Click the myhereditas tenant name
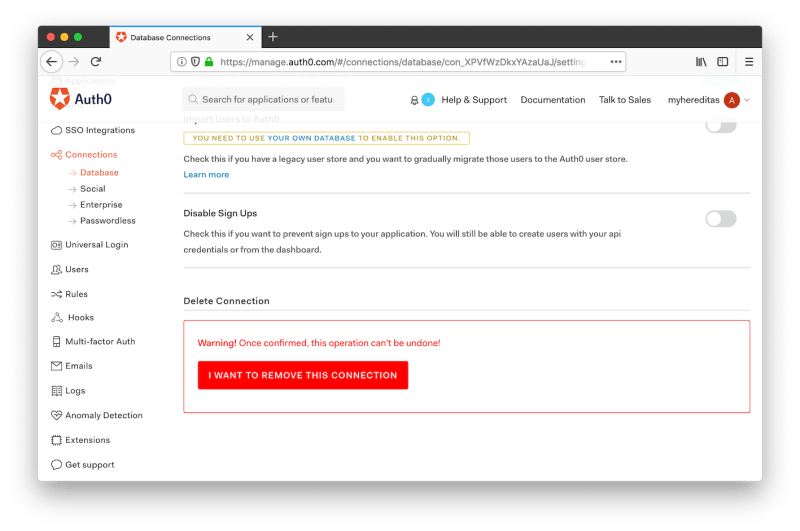This screenshot has width=800, height=531. 693,100
